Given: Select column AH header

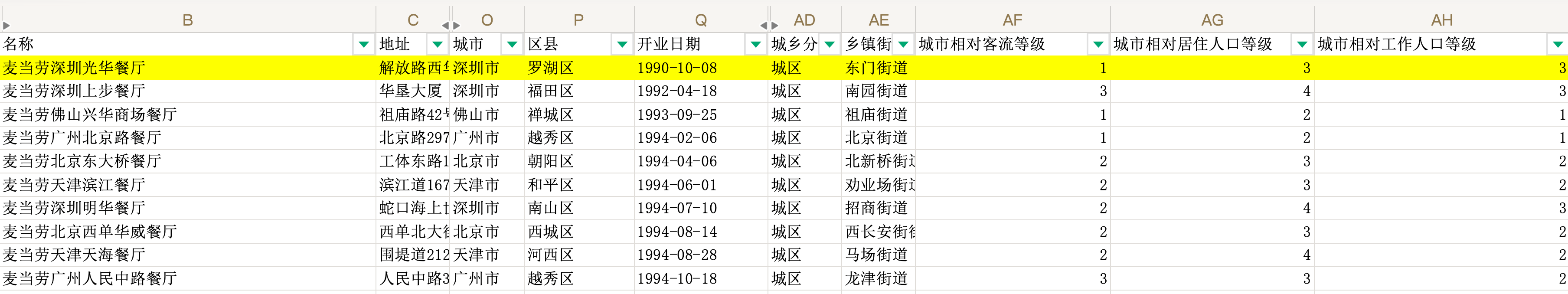Looking at the screenshot, I should point(1441,20).
